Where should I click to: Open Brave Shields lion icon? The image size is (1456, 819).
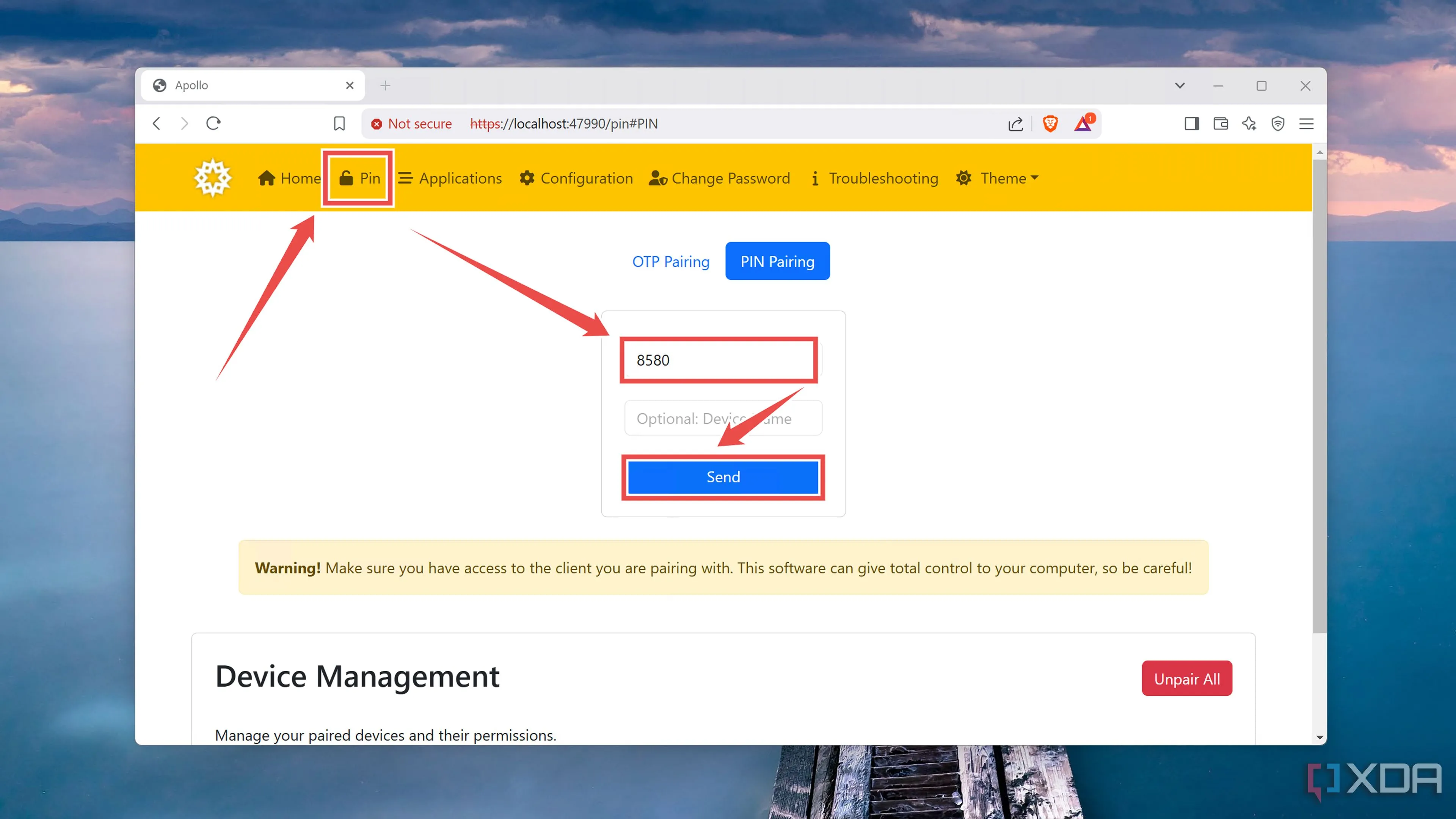tap(1050, 123)
